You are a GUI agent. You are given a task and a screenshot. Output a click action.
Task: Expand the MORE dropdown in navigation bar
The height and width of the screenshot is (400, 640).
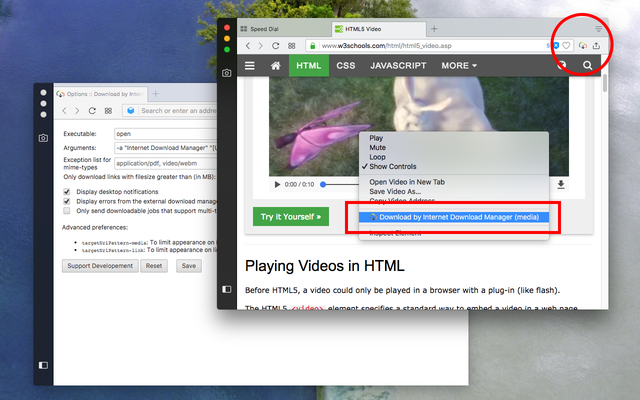pyautogui.click(x=459, y=66)
